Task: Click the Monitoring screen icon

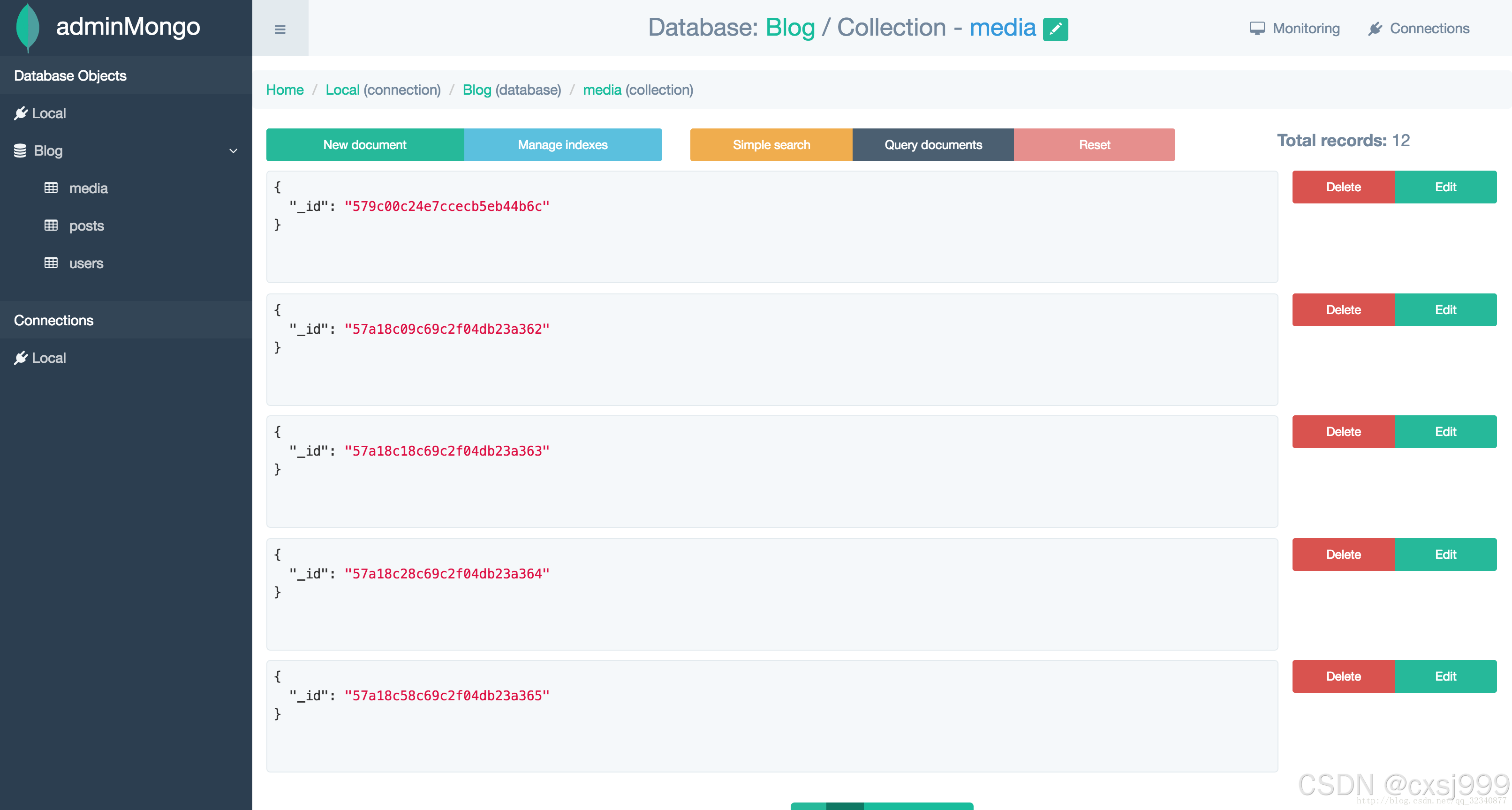Action: coord(1257,28)
